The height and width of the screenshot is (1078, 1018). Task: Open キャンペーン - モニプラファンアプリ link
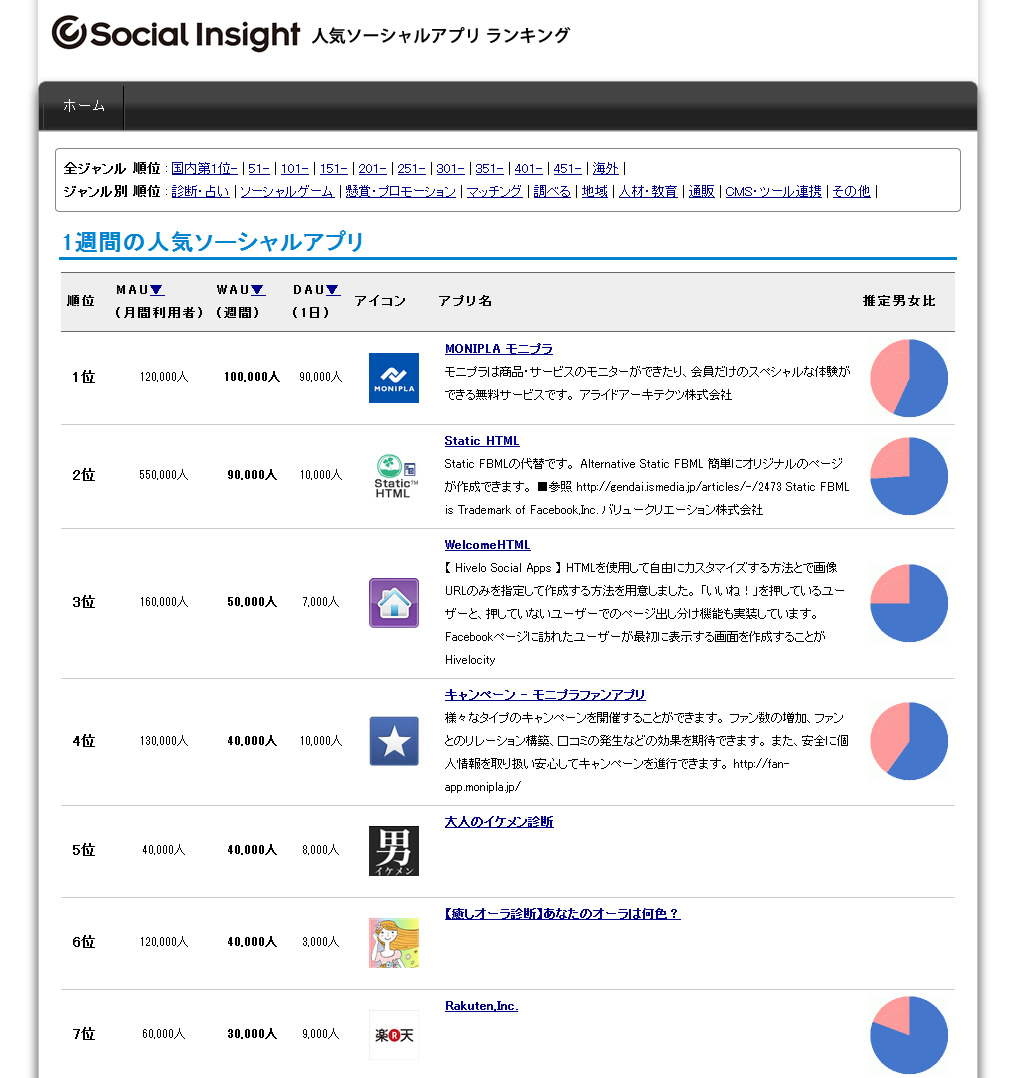(x=545, y=694)
